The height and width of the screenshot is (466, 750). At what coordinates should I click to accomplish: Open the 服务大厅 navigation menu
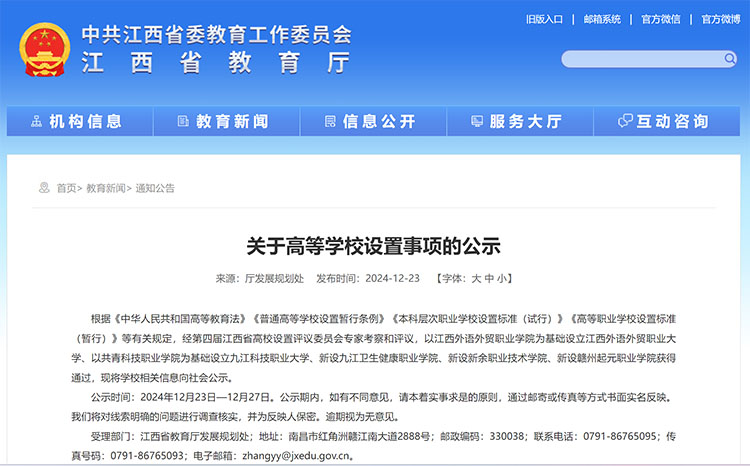click(525, 121)
